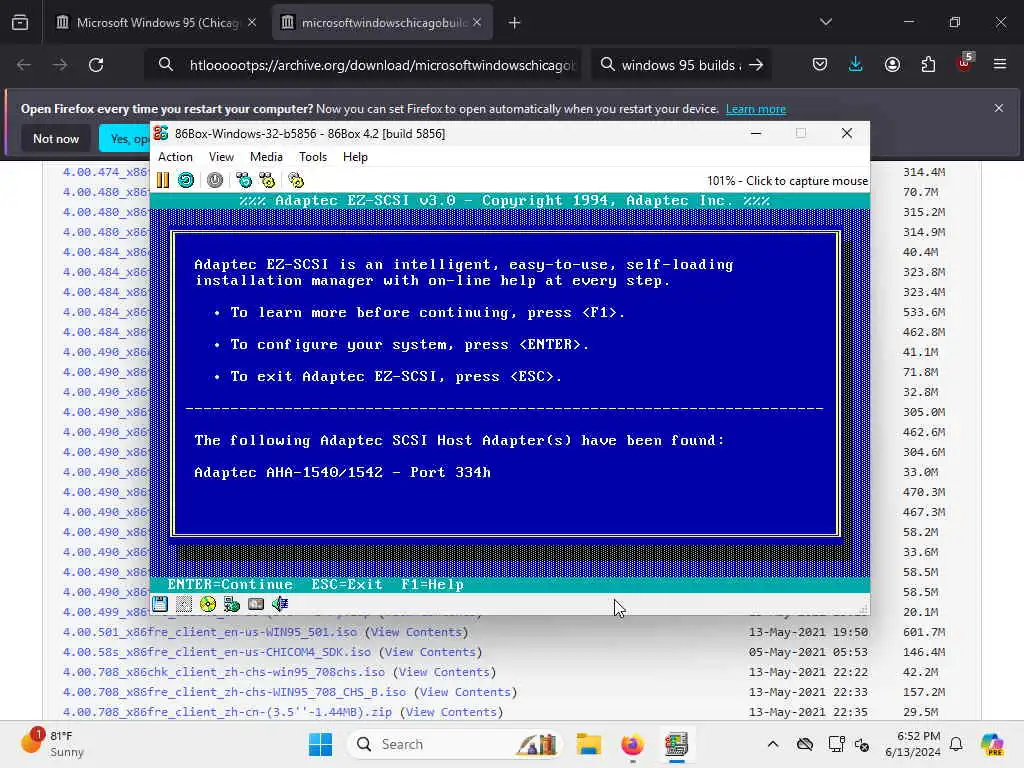Open the Firefox hamburger application menu
The width and height of the screenshot is (1024, 768).
point(1000,65)
